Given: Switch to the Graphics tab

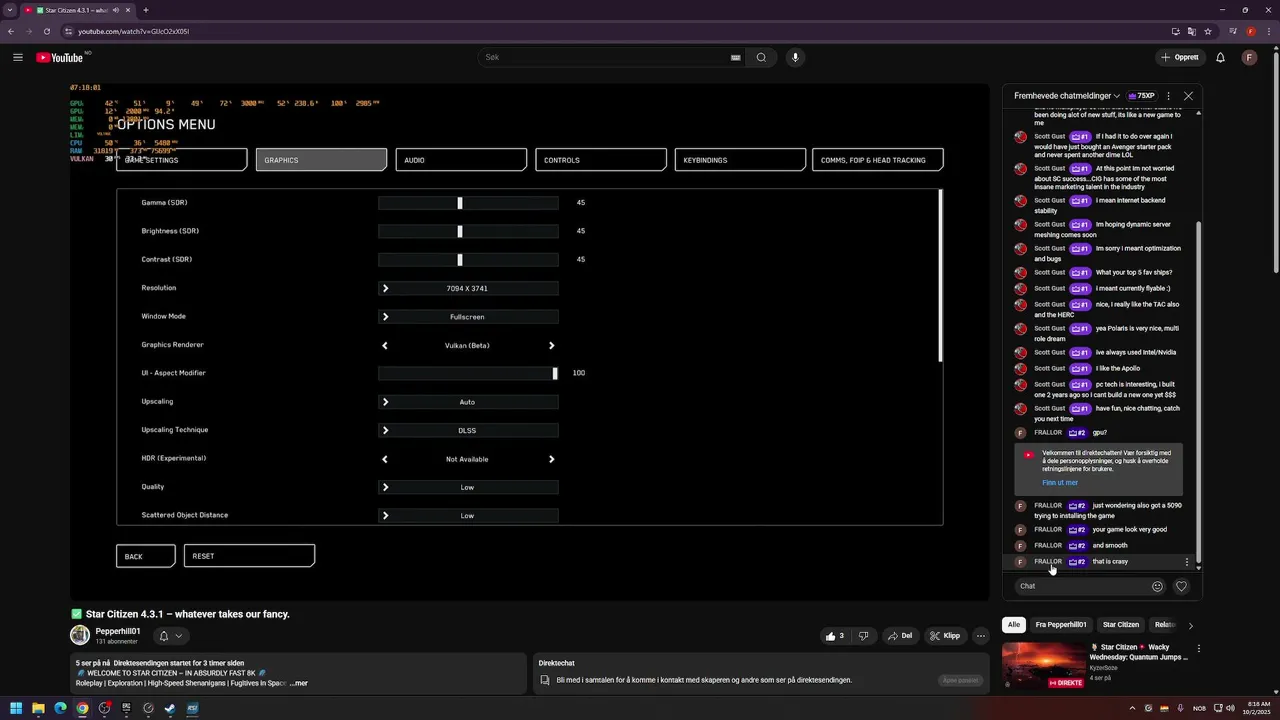Looking at the screenshot, I should click(321, 160).
